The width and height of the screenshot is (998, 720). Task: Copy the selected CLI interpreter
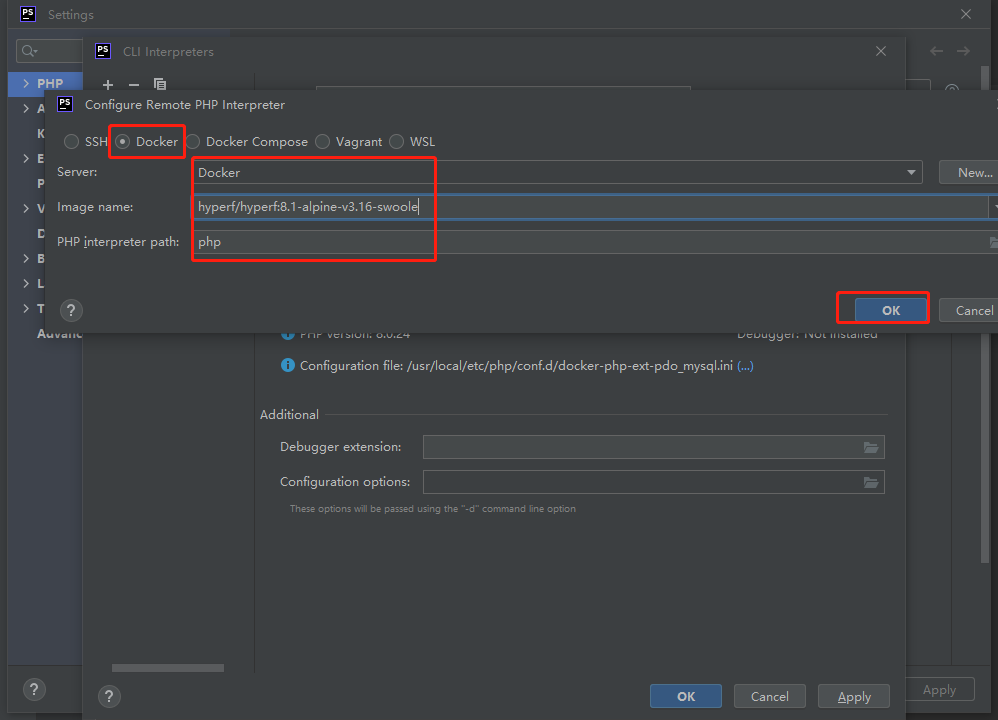pyautogui.click(x=160, y=84)
